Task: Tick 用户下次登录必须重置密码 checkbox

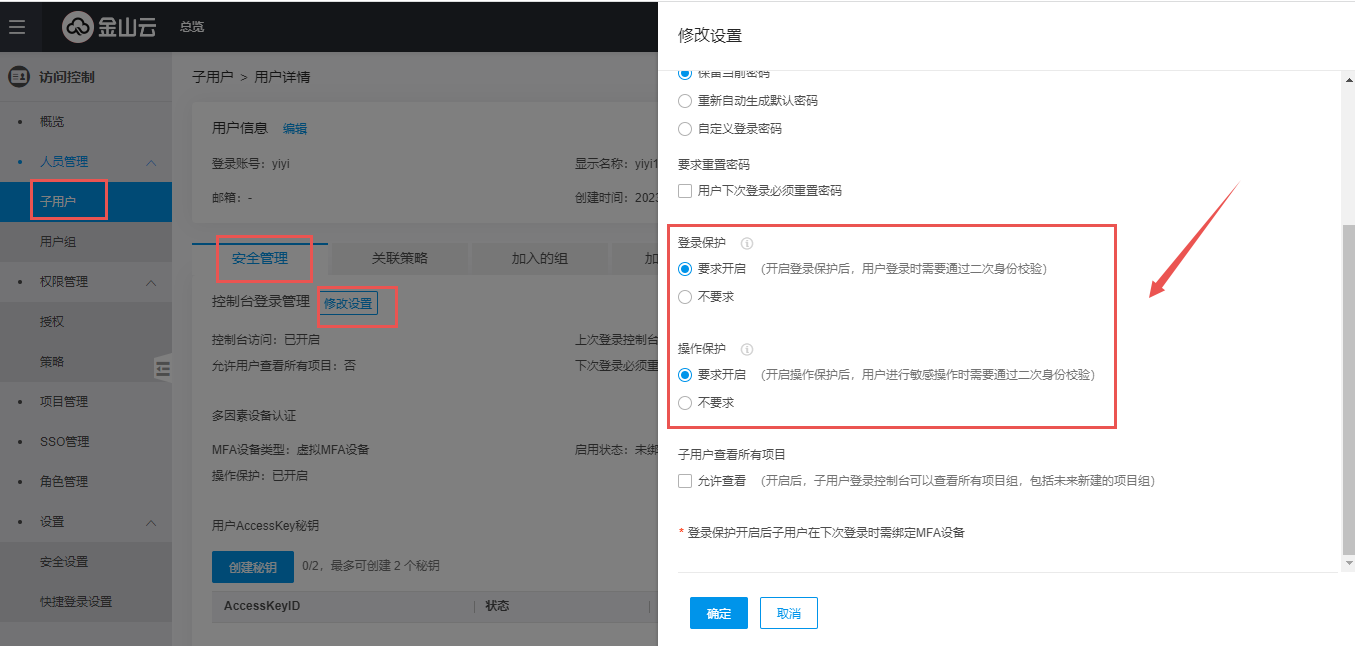Action: pos(685,191)
